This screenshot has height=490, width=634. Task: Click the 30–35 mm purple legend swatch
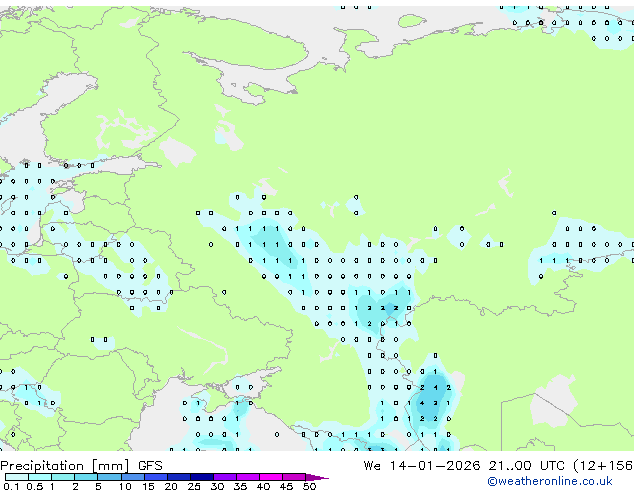coord(224,477)
